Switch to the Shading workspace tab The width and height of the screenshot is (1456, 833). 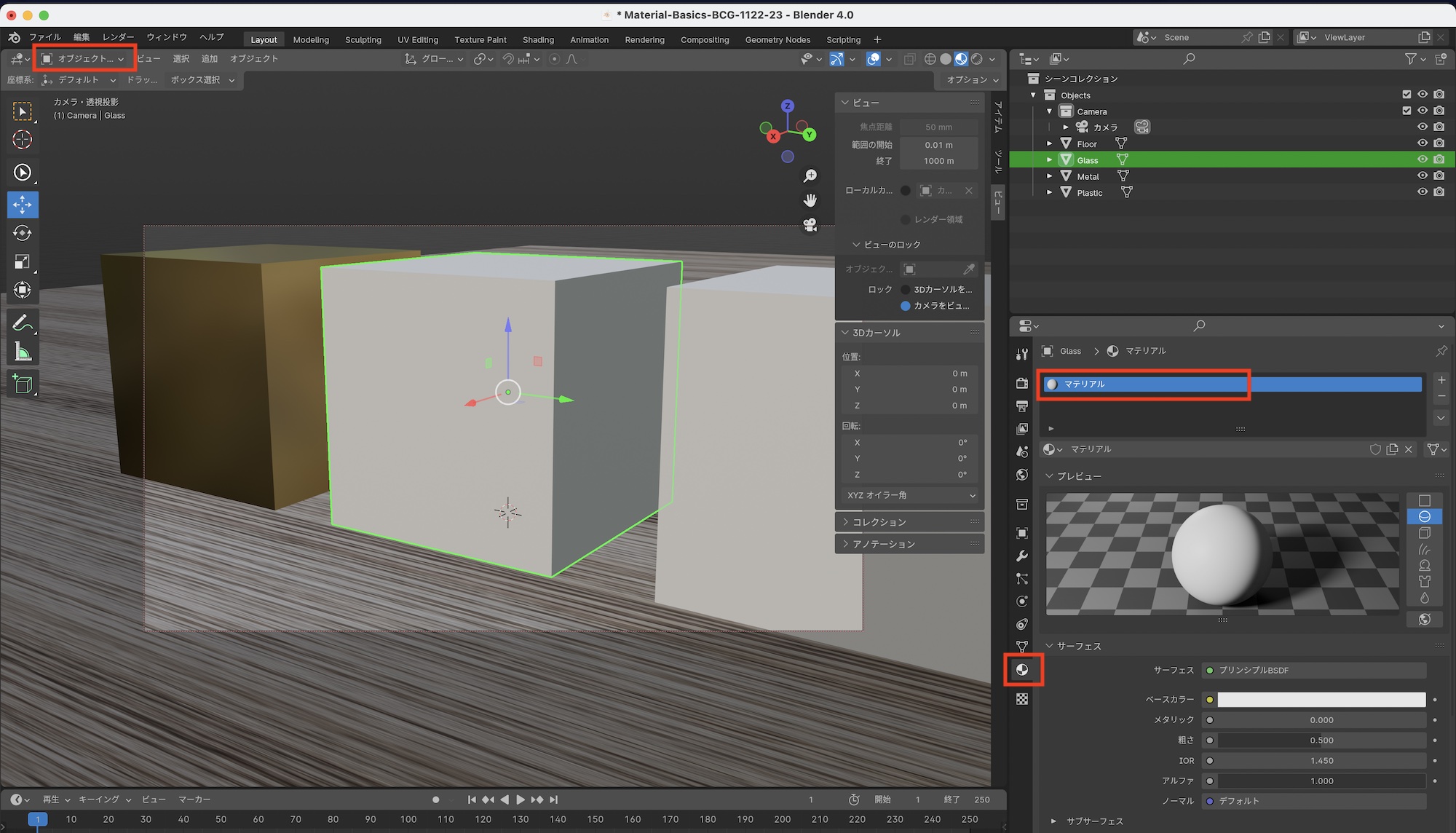pos(538,39)
